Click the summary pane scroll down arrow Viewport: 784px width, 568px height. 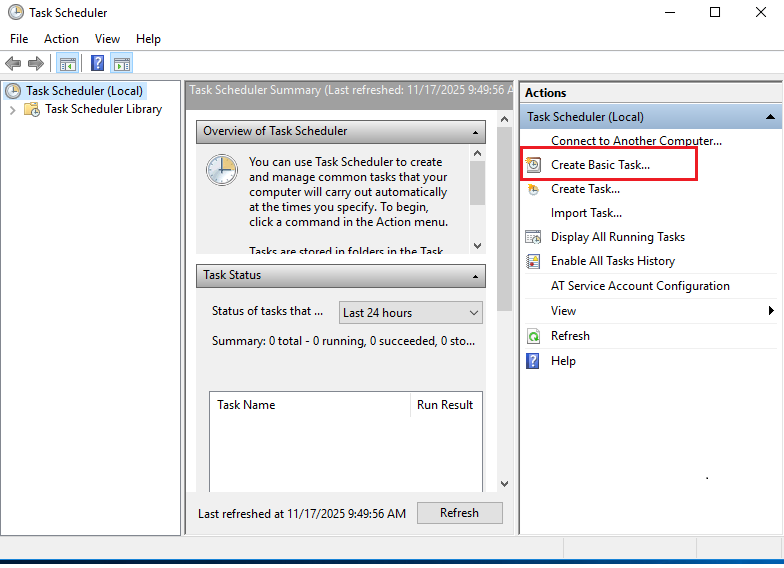[x=504, y=484]
